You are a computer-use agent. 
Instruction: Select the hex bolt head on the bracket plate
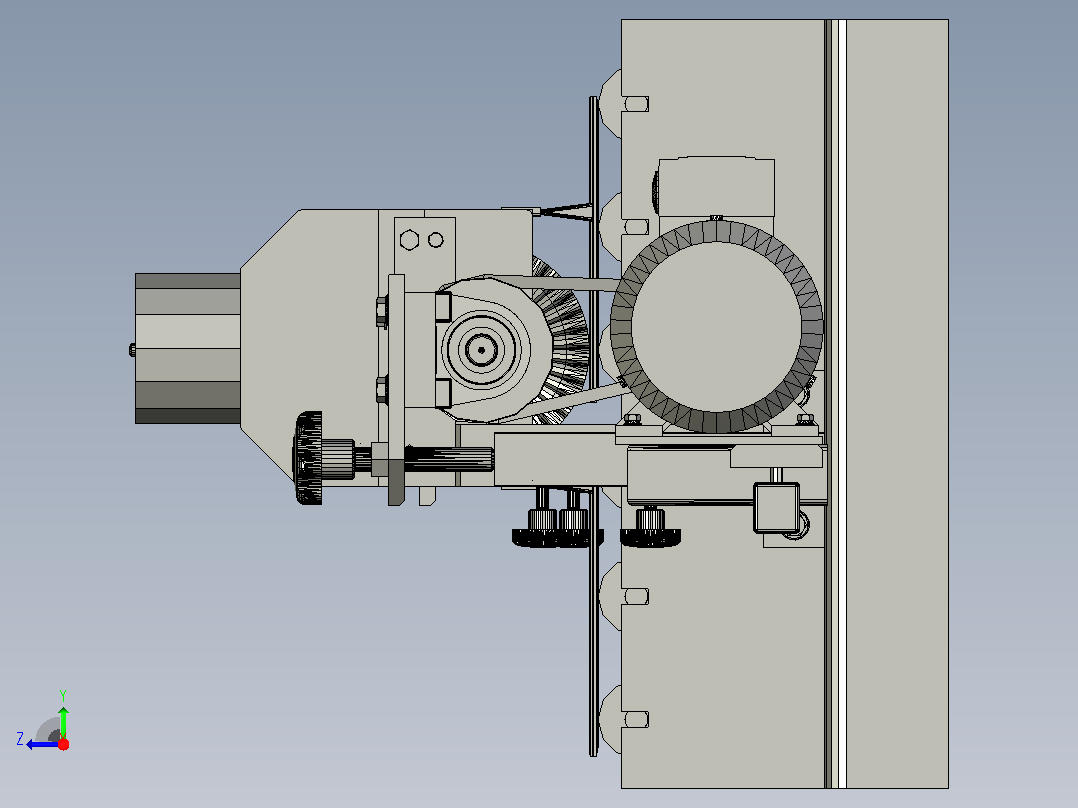coord(409,240)
